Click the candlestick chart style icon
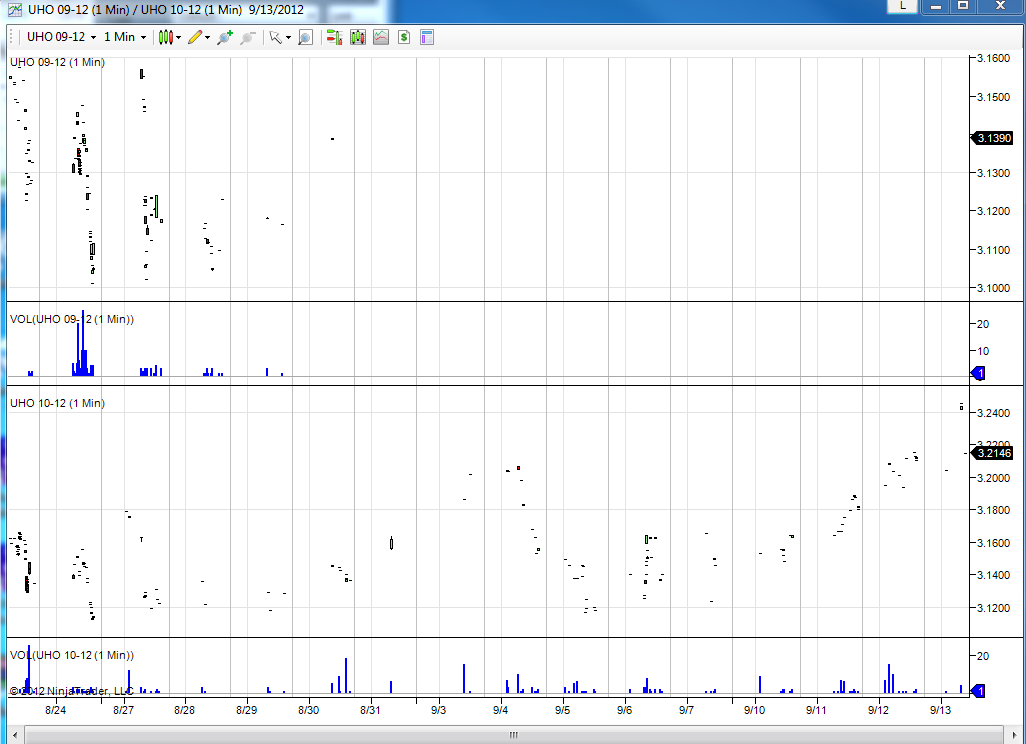The image size is (1026, 744). (166, 37)
